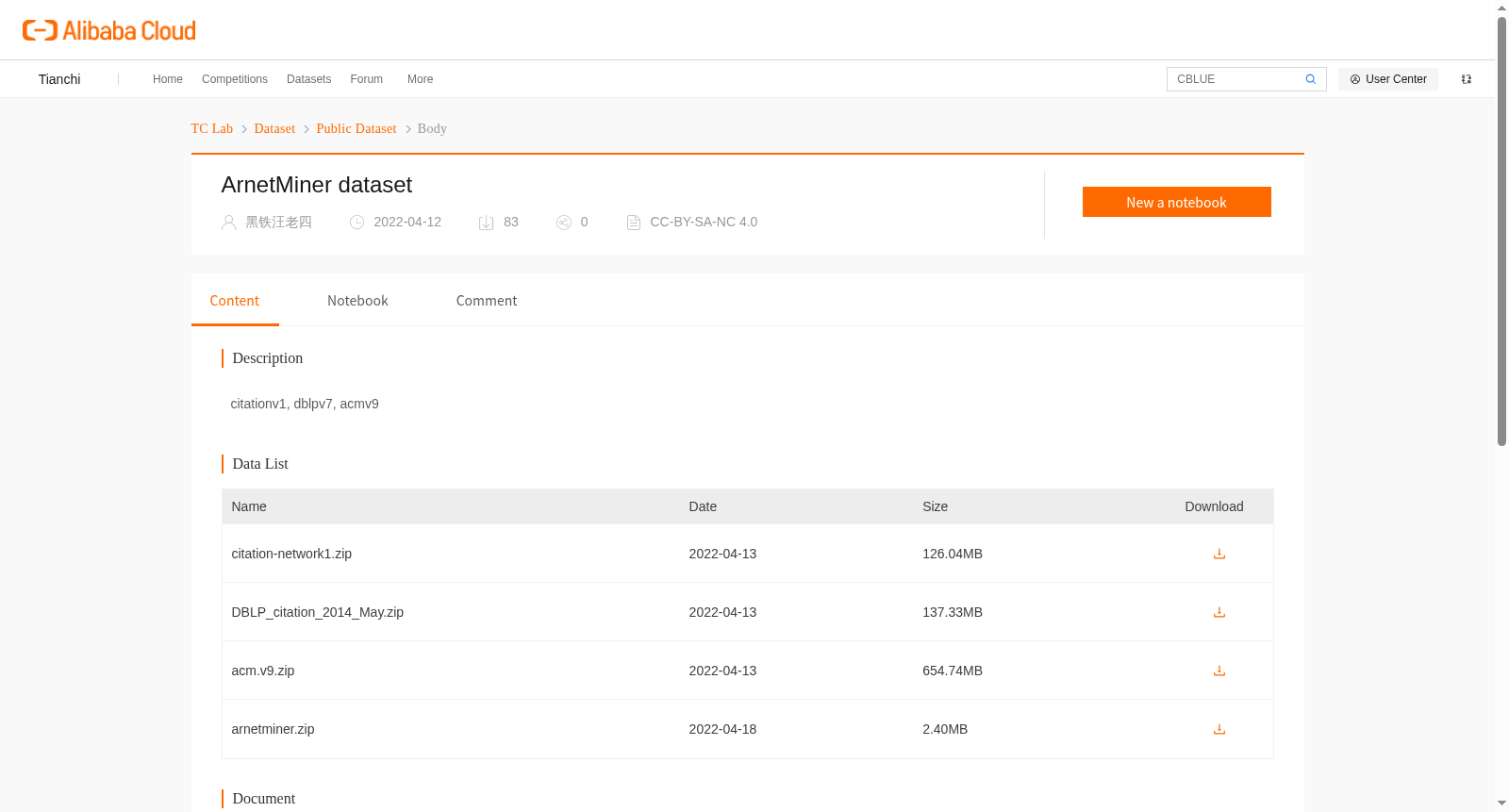This screenshot has height=812, width=1509.
Task: Click the license document icon
Action: click(x=634, y=223)
